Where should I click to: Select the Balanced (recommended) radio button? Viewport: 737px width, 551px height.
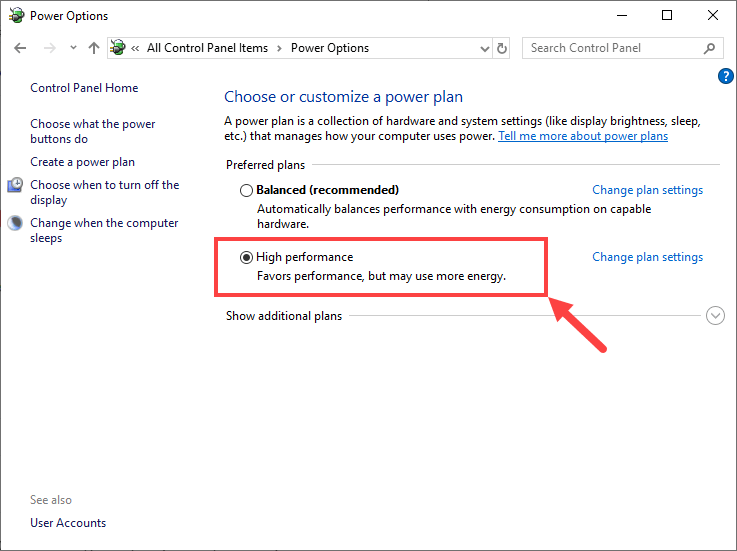coord(246,190)
